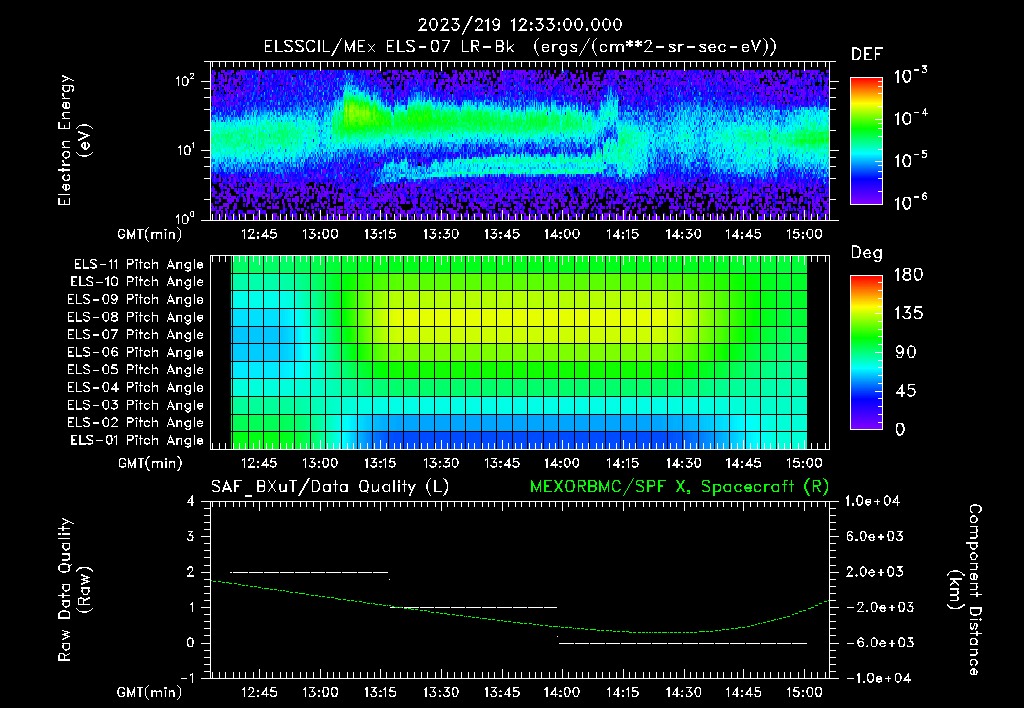The width and height of the screenshot is (1024, 708).
Task: Click the 6.0e+03 right axis value
Action: pos(876,537)
